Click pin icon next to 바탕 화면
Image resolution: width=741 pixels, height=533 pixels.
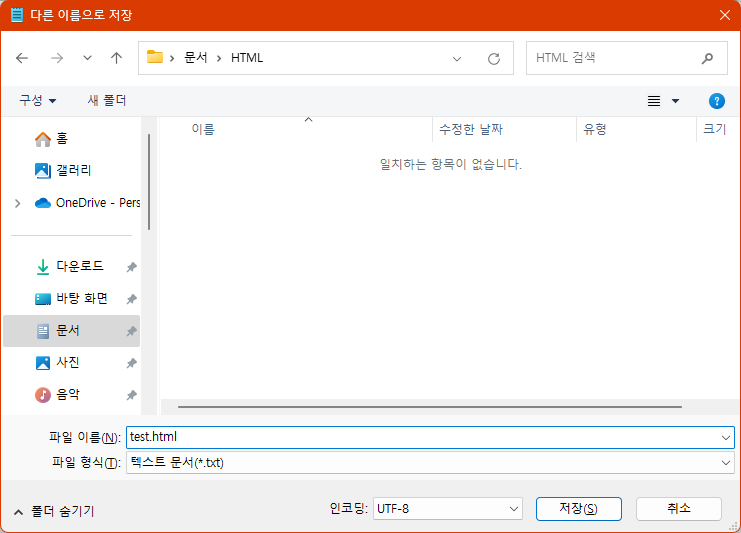[131, 299]
